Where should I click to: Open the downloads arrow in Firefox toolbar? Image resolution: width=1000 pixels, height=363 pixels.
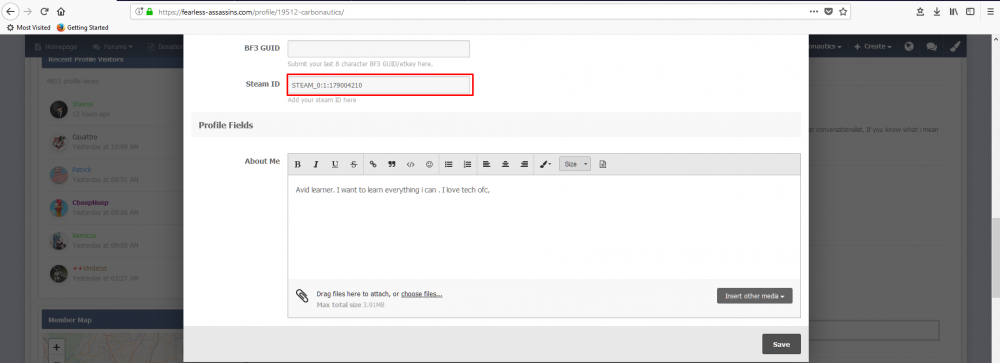point(937,11)
